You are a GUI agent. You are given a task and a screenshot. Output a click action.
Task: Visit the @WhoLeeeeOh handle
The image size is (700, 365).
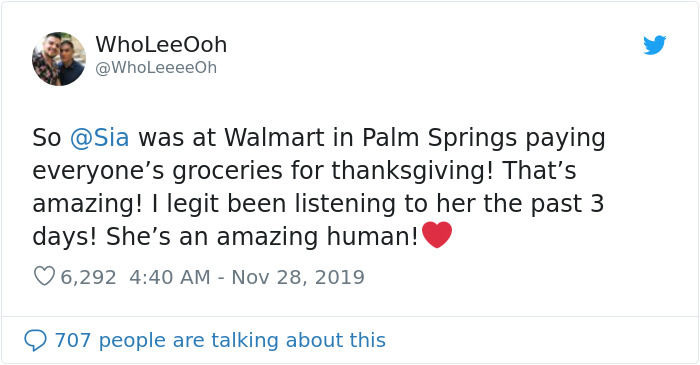(156, 68)
